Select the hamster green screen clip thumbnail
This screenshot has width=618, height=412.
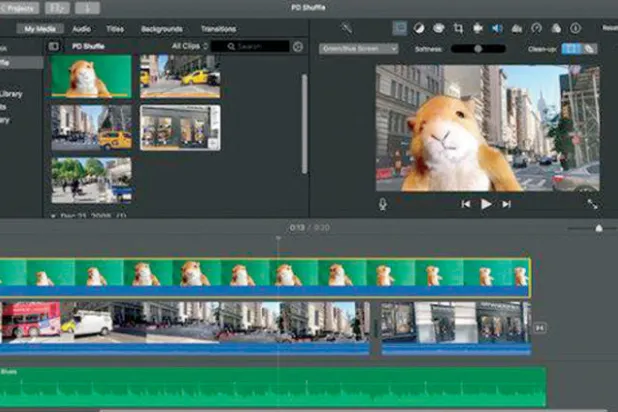pyautogui.click(x=89, y=77)
